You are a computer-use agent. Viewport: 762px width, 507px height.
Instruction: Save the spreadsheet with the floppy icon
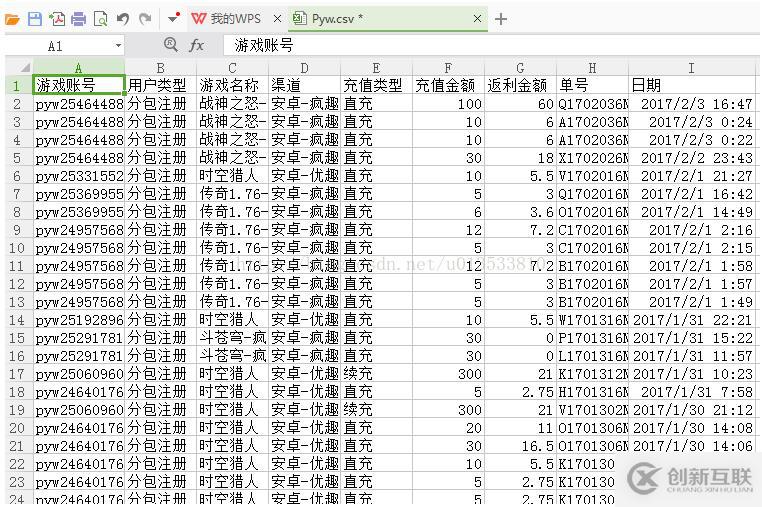[35, 19]
